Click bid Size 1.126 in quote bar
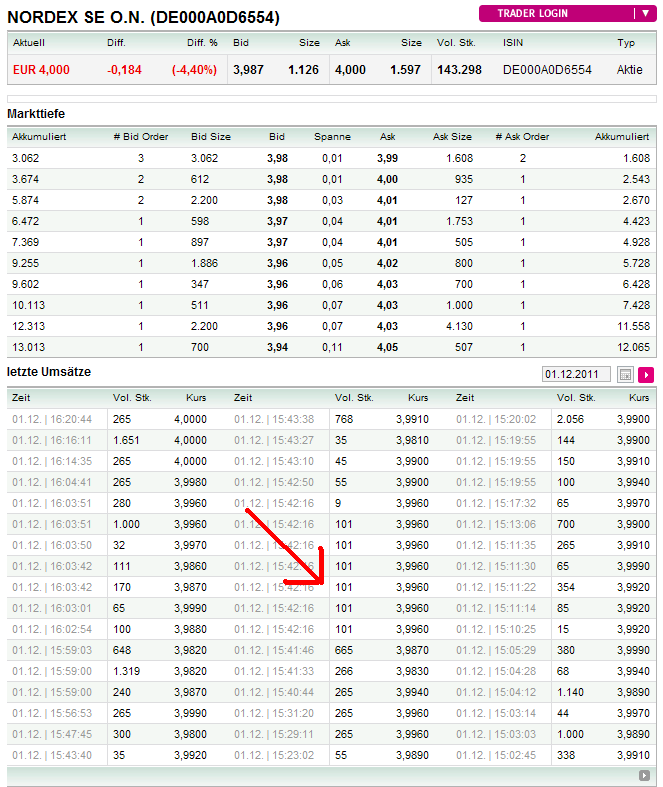The width and height of the screenshot is (663, 787). click(303, 70)
